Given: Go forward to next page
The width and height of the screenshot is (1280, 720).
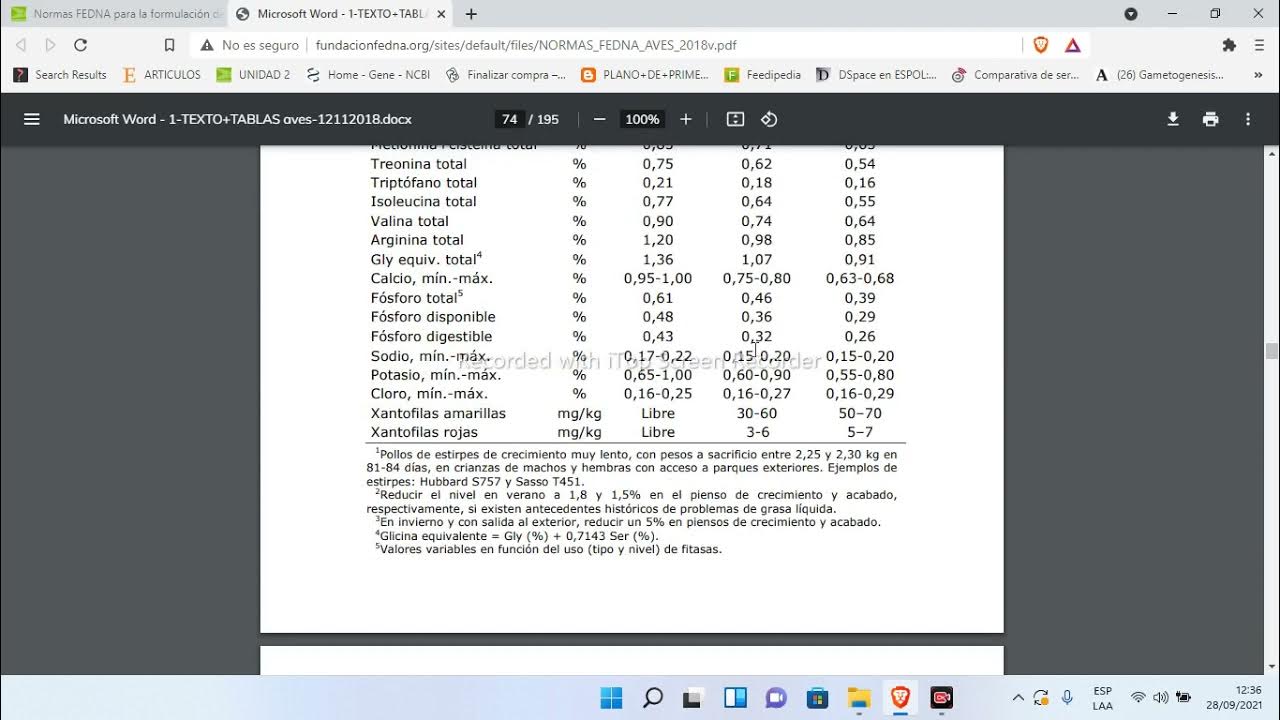Looking at the screenshot, I should pyautogui.click(x=50, y=45).
